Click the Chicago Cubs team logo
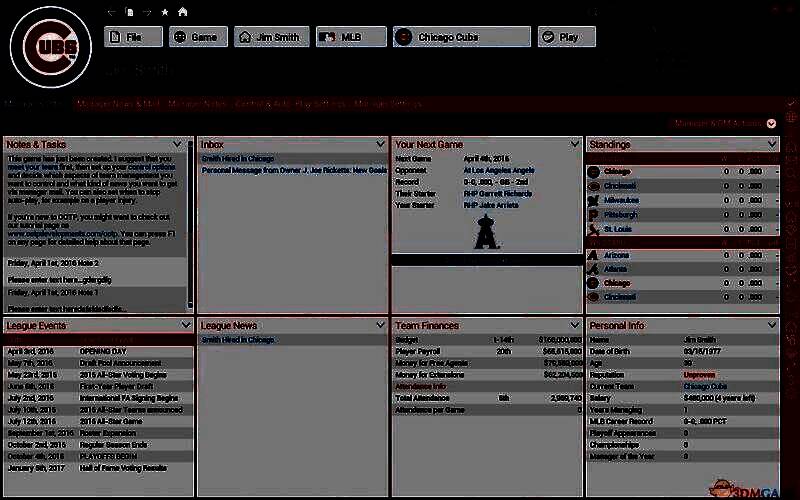The width and height of the screenshot is (800, 500). coord(49,42)
